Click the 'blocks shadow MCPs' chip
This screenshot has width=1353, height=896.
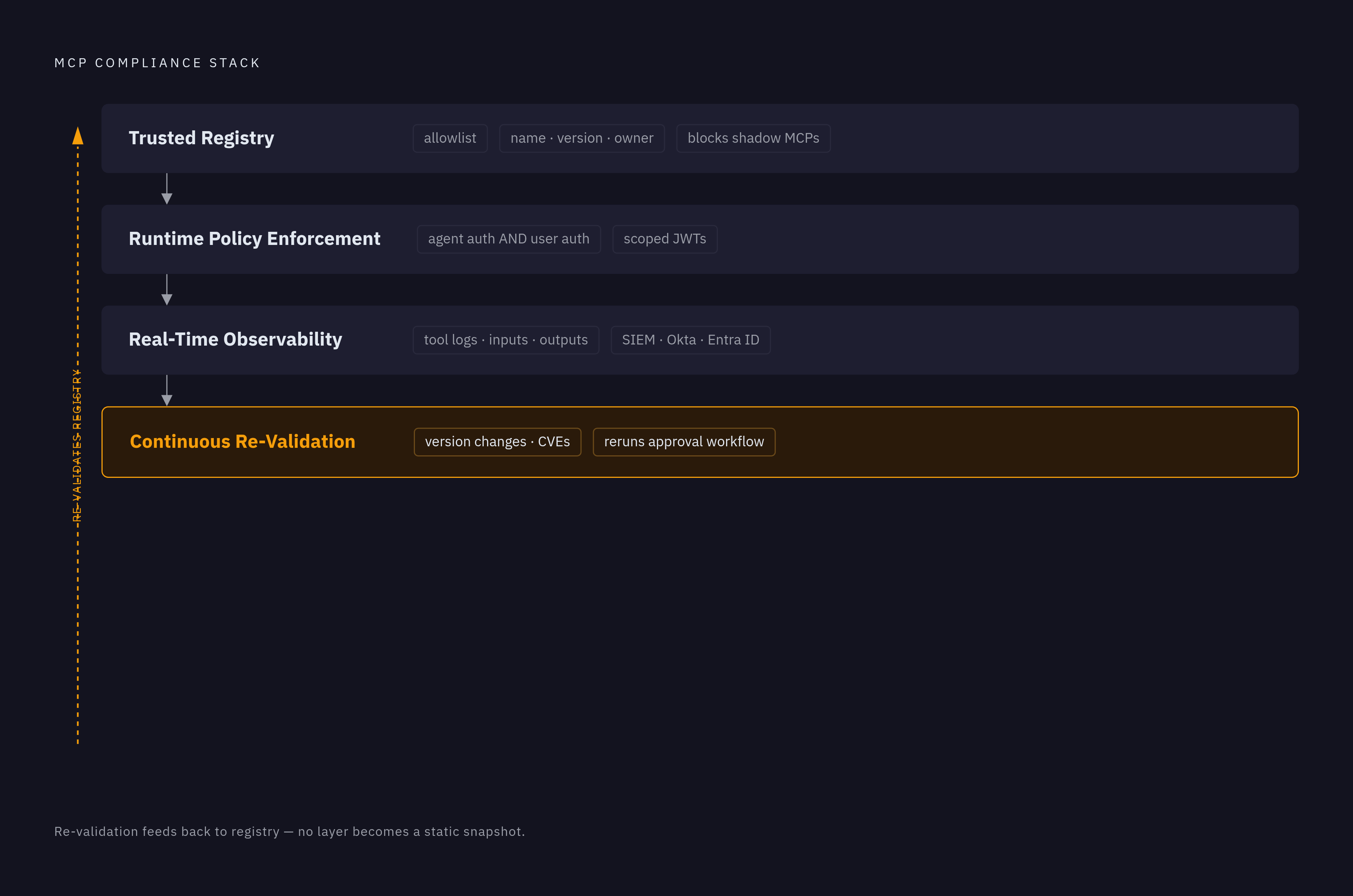click(x=754, y=138)
